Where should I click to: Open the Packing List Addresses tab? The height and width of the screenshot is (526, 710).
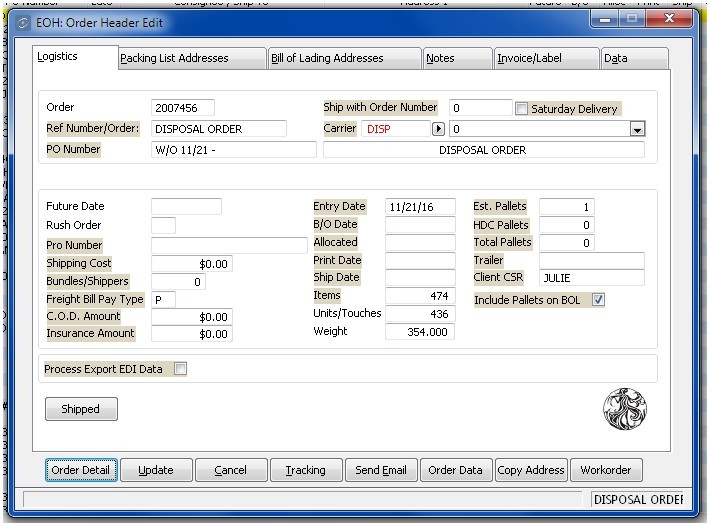192,58
